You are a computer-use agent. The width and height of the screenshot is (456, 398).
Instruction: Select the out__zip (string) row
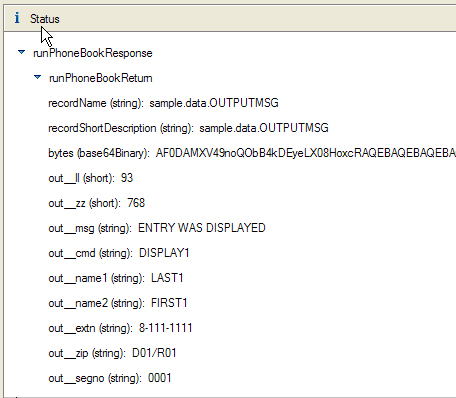112,353
